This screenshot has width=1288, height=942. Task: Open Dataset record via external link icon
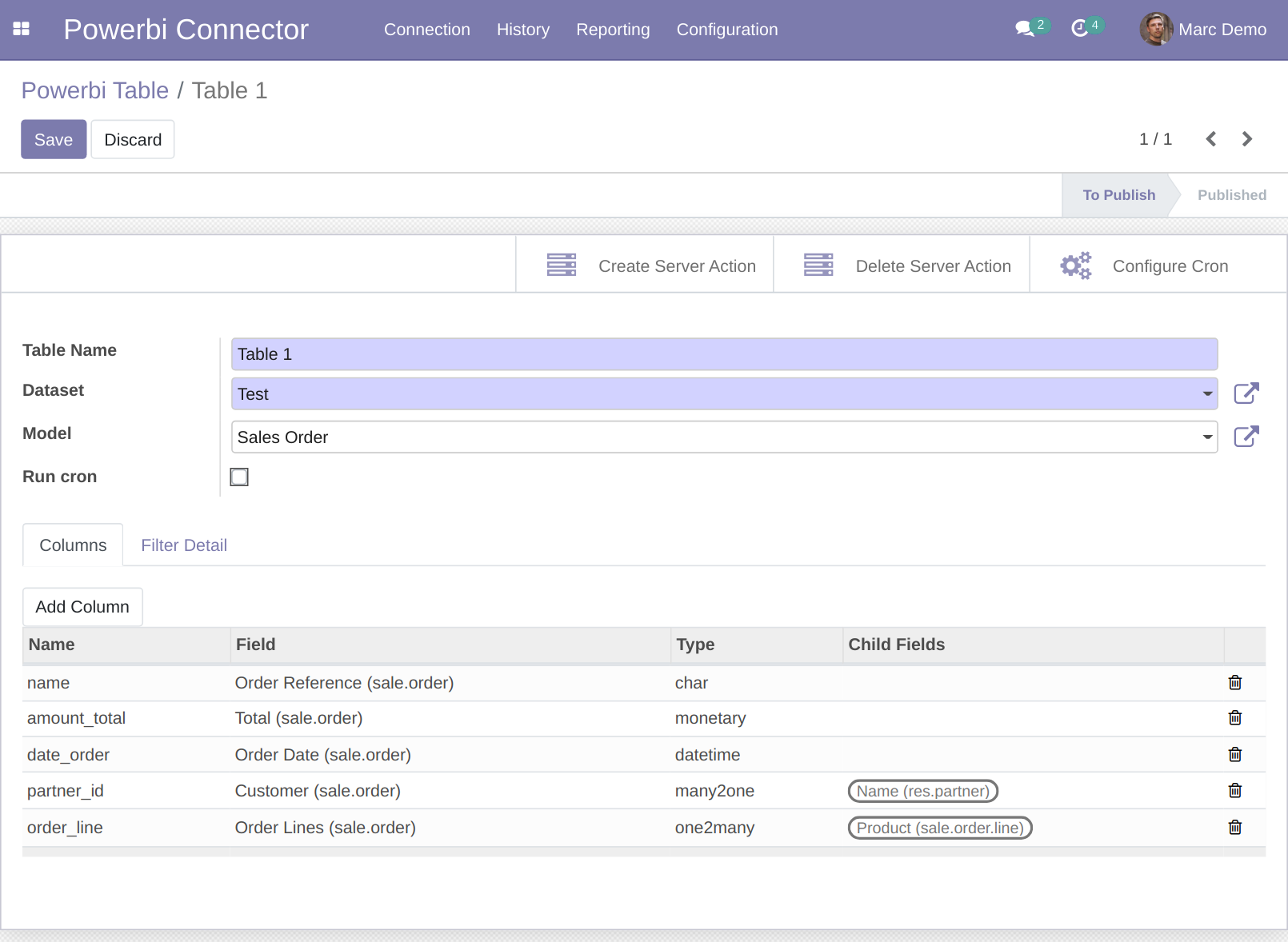pos(1246,393)
